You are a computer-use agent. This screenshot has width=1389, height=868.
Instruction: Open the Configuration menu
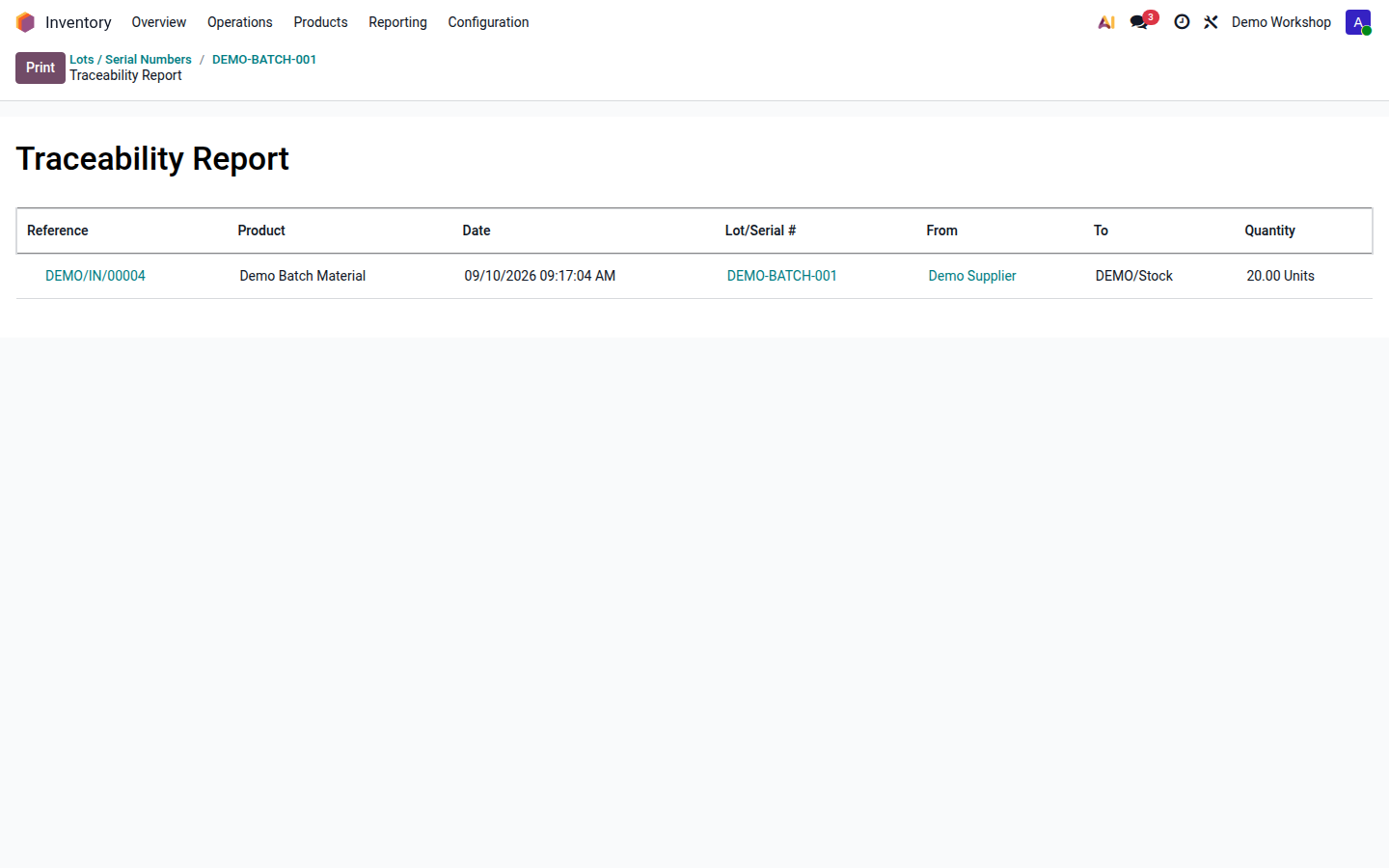pyautogui.click(x=488, y=22)
